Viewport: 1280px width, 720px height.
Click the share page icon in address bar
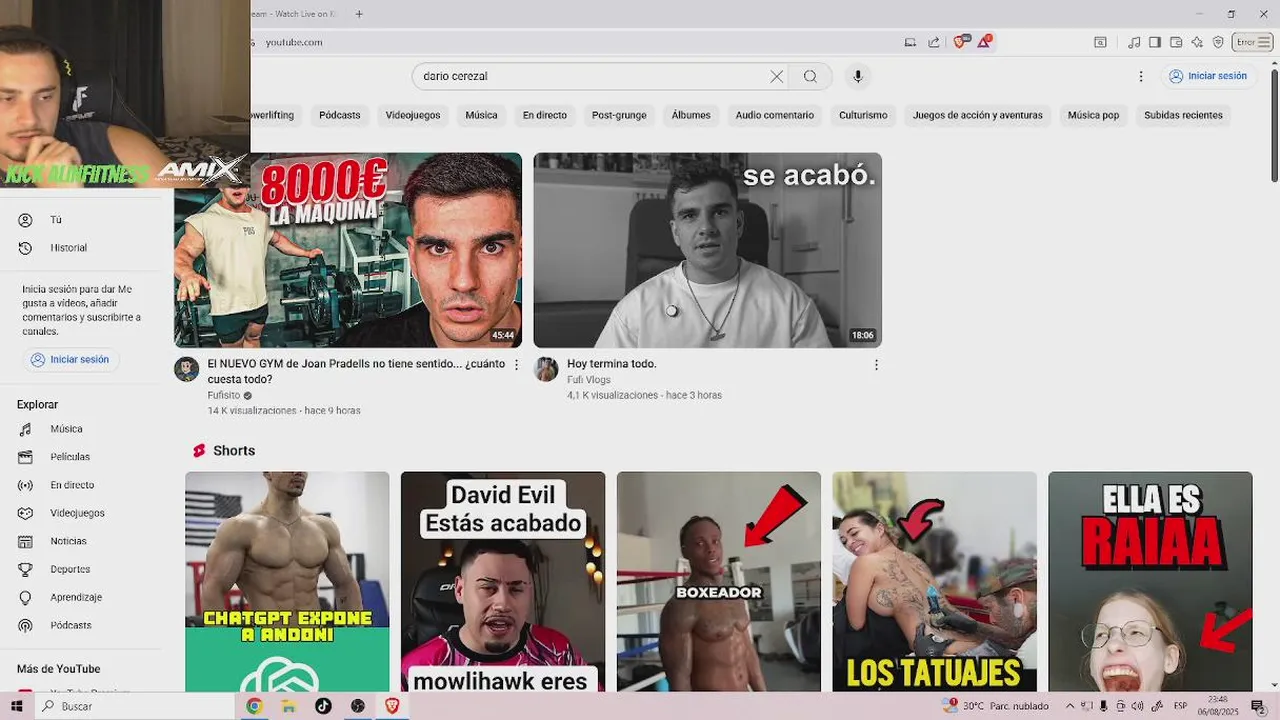(933, 42)
